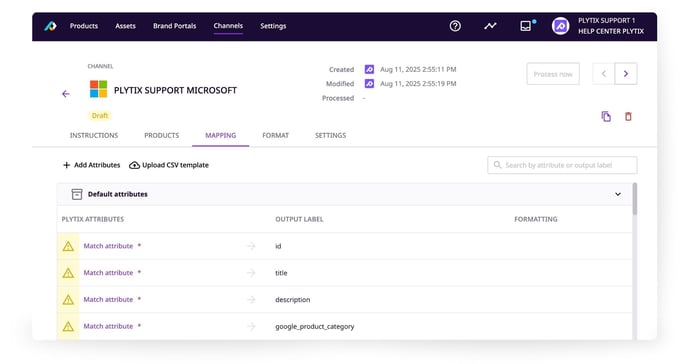Delete the channel with trash icon

[x=628, y=116]
